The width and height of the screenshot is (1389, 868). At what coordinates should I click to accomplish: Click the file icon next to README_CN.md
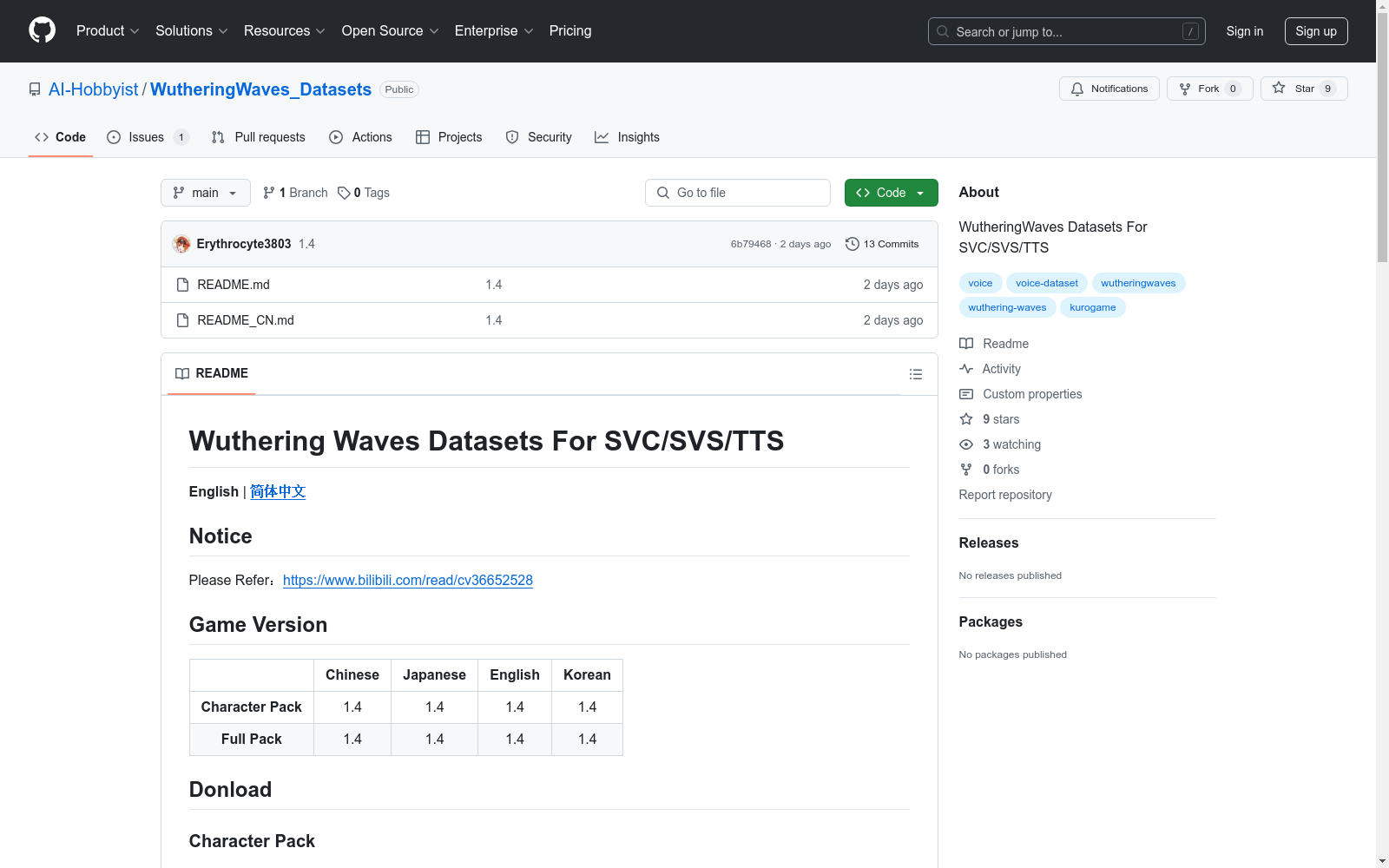point(182,320)
